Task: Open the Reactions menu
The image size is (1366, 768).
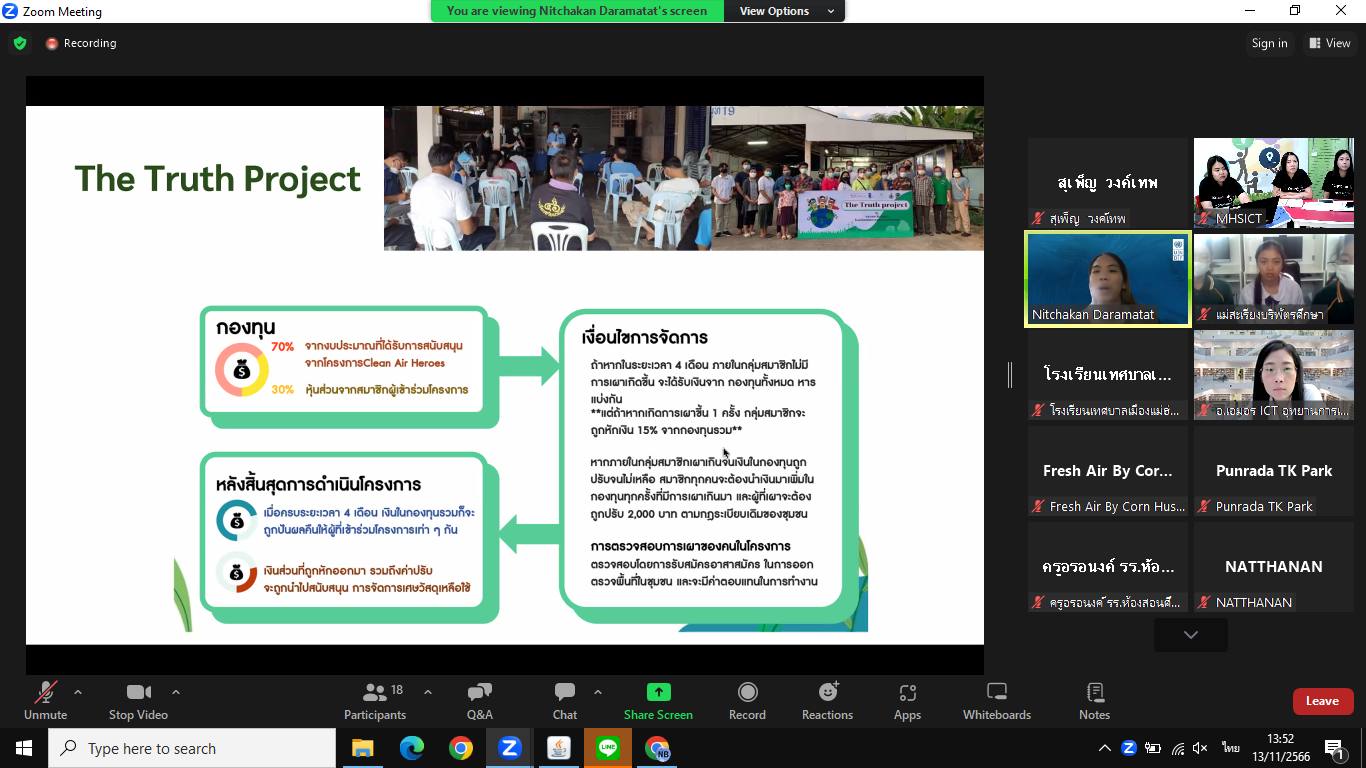Action: 827,701
